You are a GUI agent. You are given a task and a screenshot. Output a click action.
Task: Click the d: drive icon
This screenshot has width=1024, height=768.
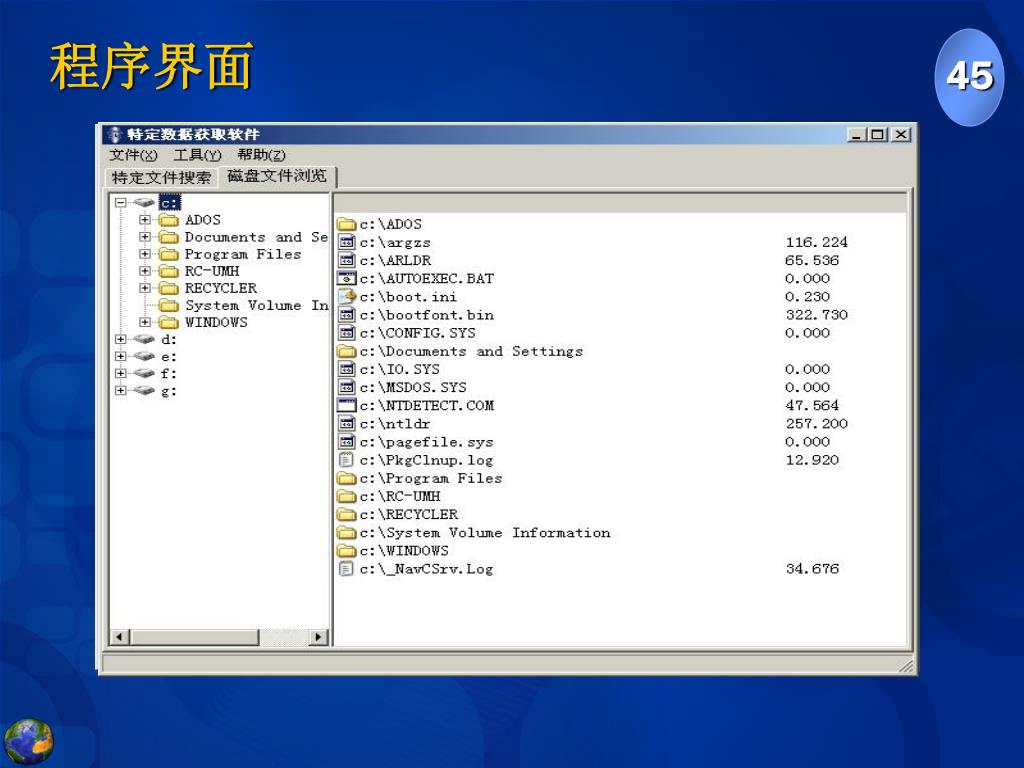click(144, 339)
